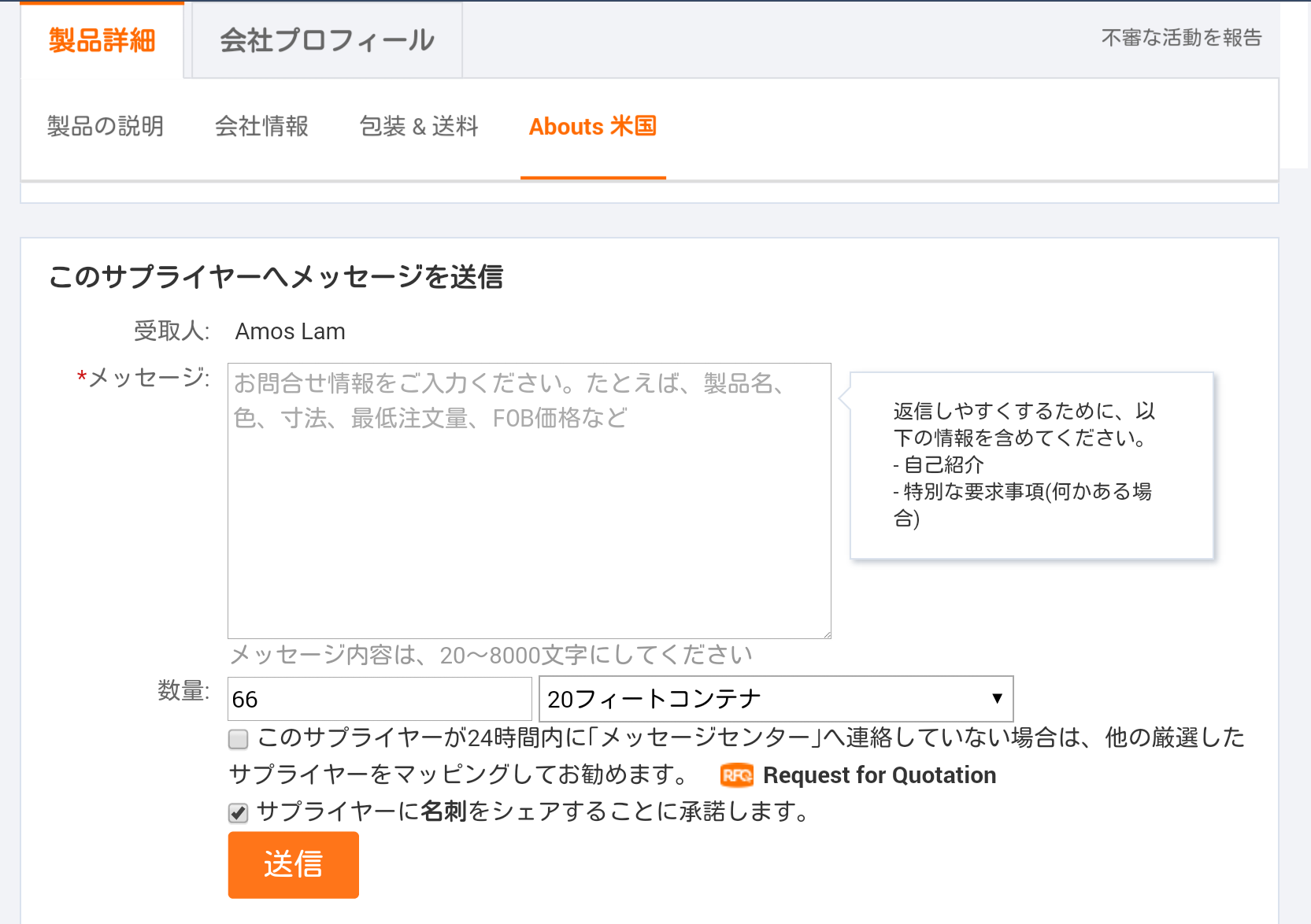
Task: Select the Abouts 米国 sub-tab
Action: tap(593, 126)
